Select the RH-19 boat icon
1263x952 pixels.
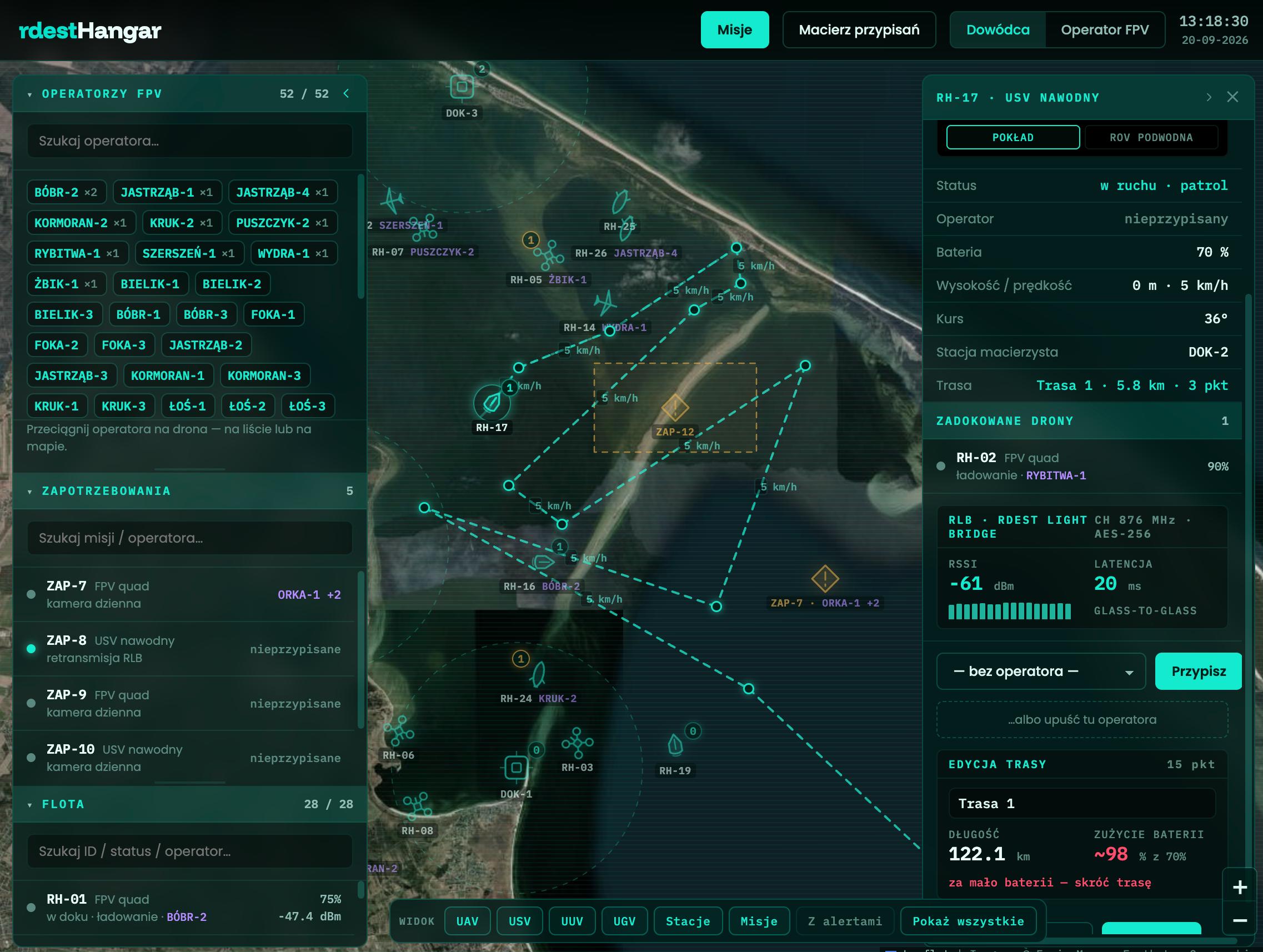(x=675, y=745)
